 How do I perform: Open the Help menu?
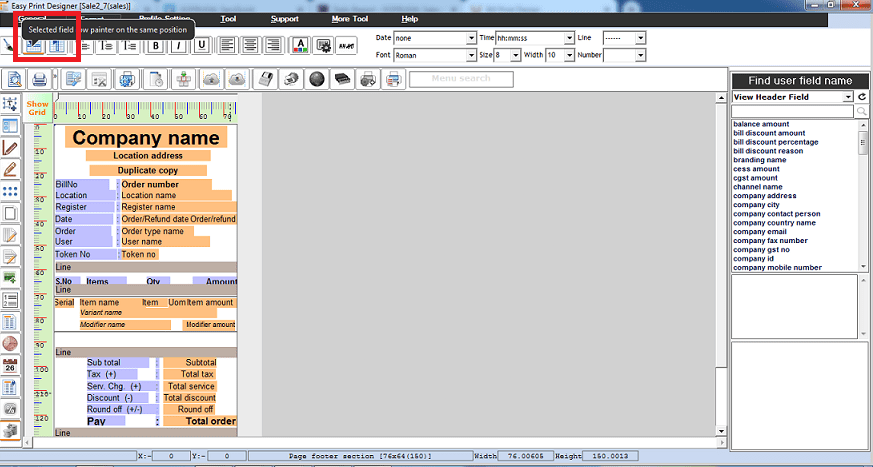click(409, 19)
